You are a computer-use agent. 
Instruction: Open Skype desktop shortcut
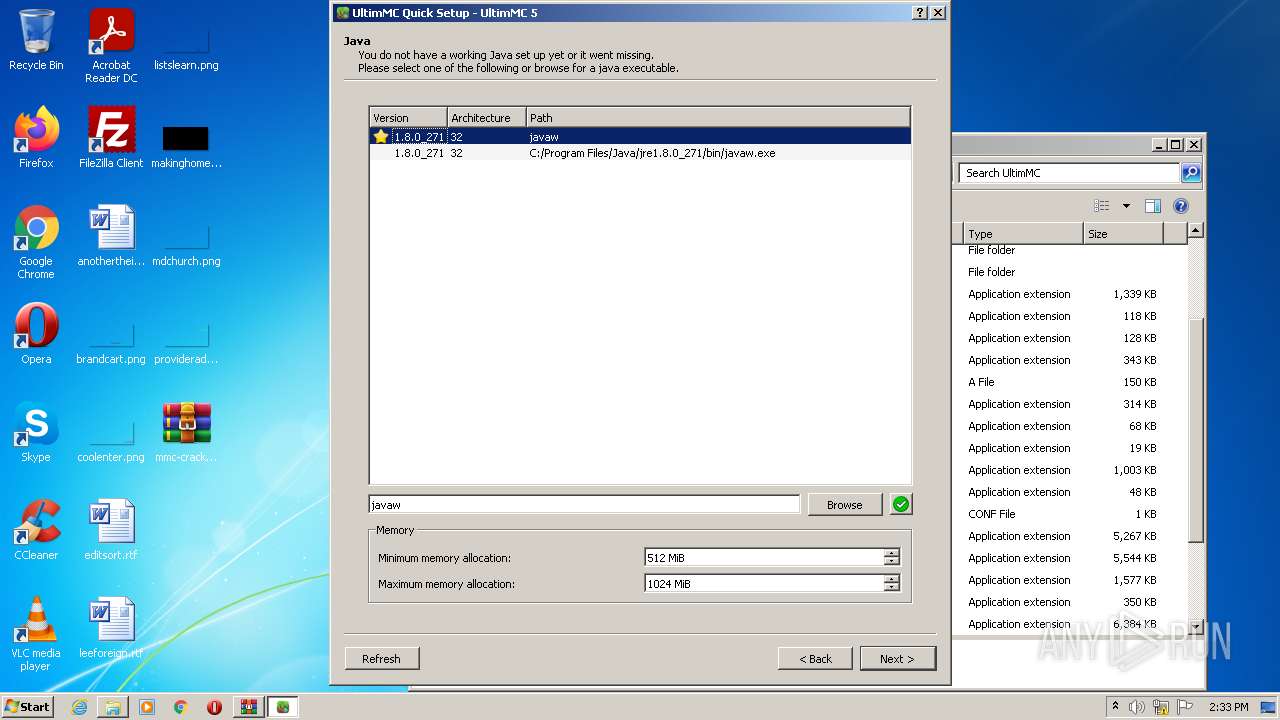click(36, 432)
